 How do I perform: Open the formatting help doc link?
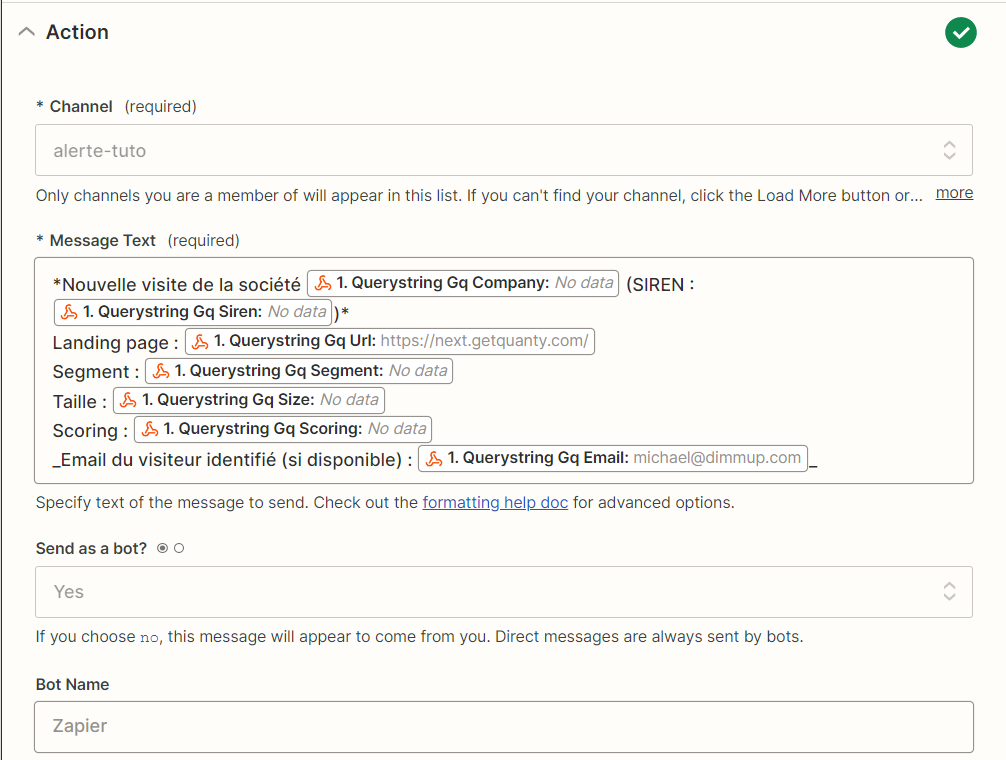(x=495, y=502)
